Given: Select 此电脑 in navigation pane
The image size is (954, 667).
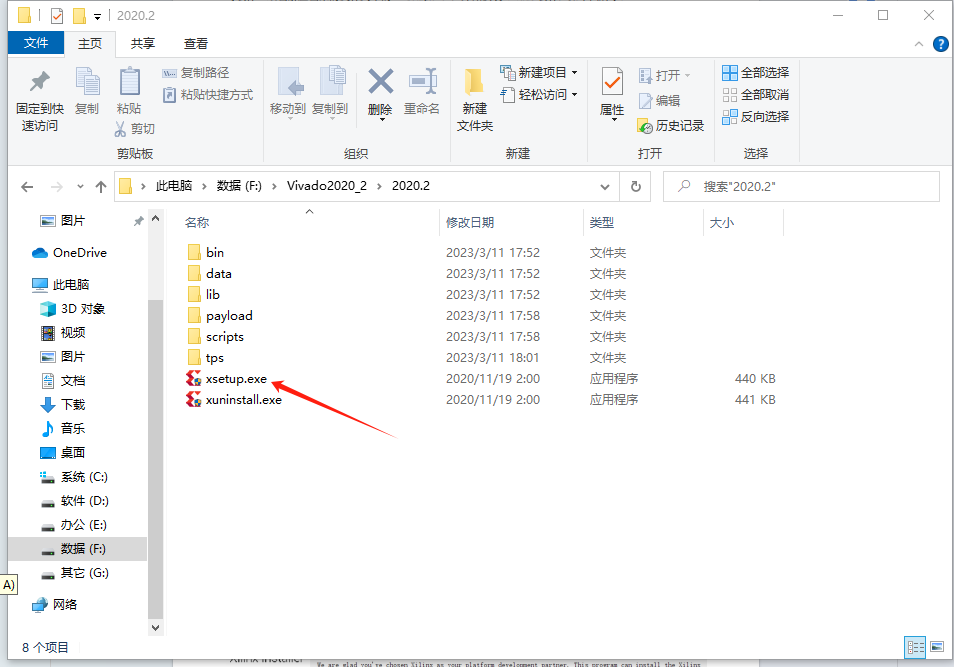Looking at the screenshot, I should [x=61, y=284].
